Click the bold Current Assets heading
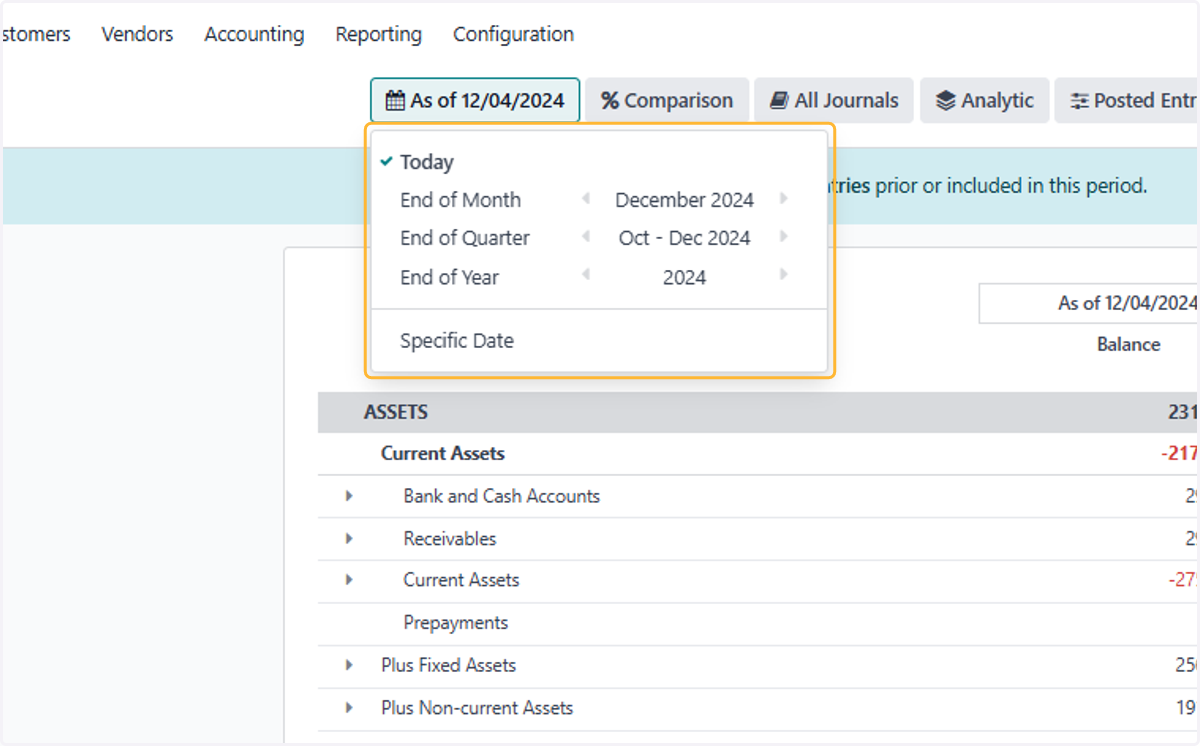The height and width of the screenshot is (746, 1200). tap(443, 453)
